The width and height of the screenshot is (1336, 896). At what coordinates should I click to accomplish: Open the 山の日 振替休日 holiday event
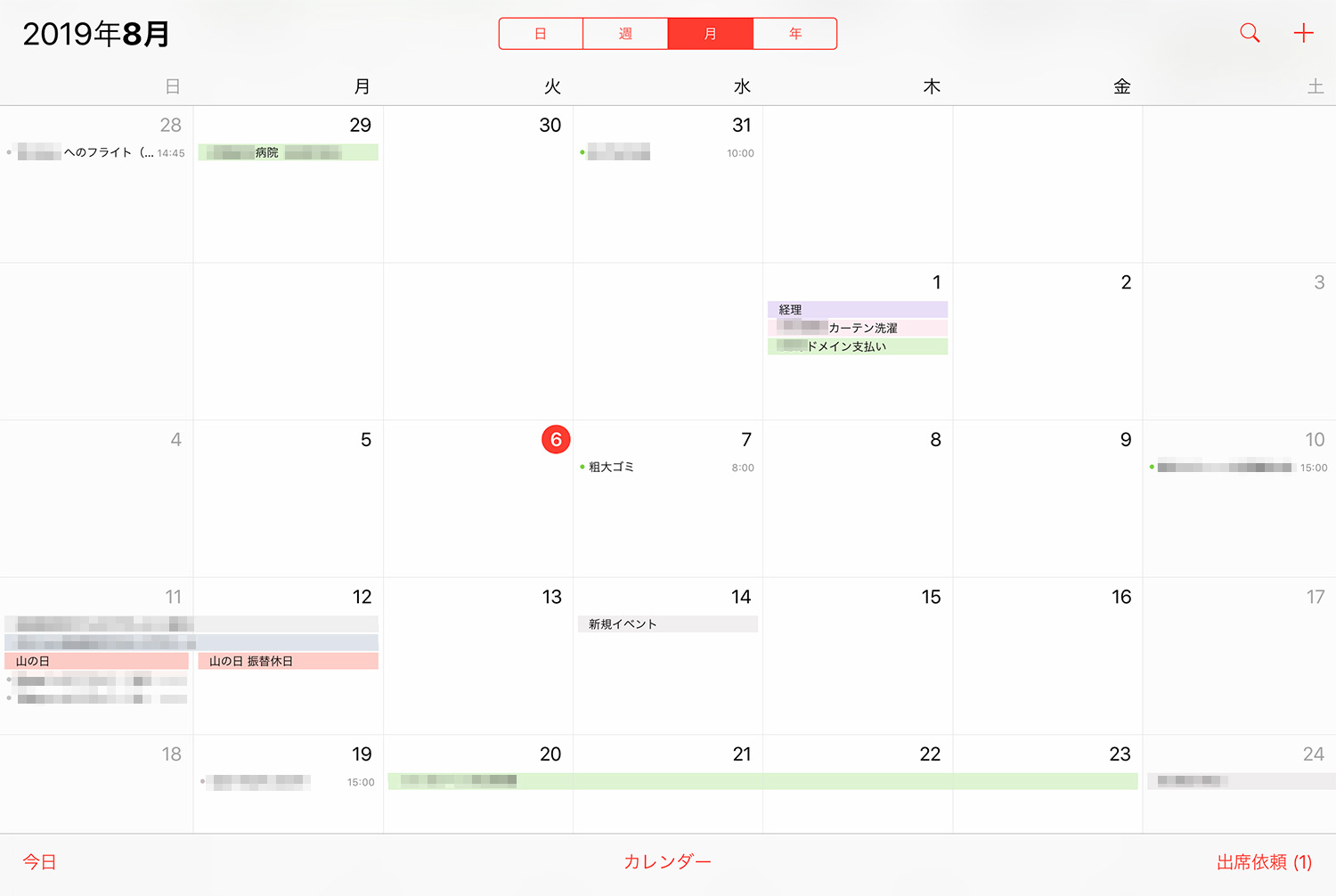tap(289, 661)
